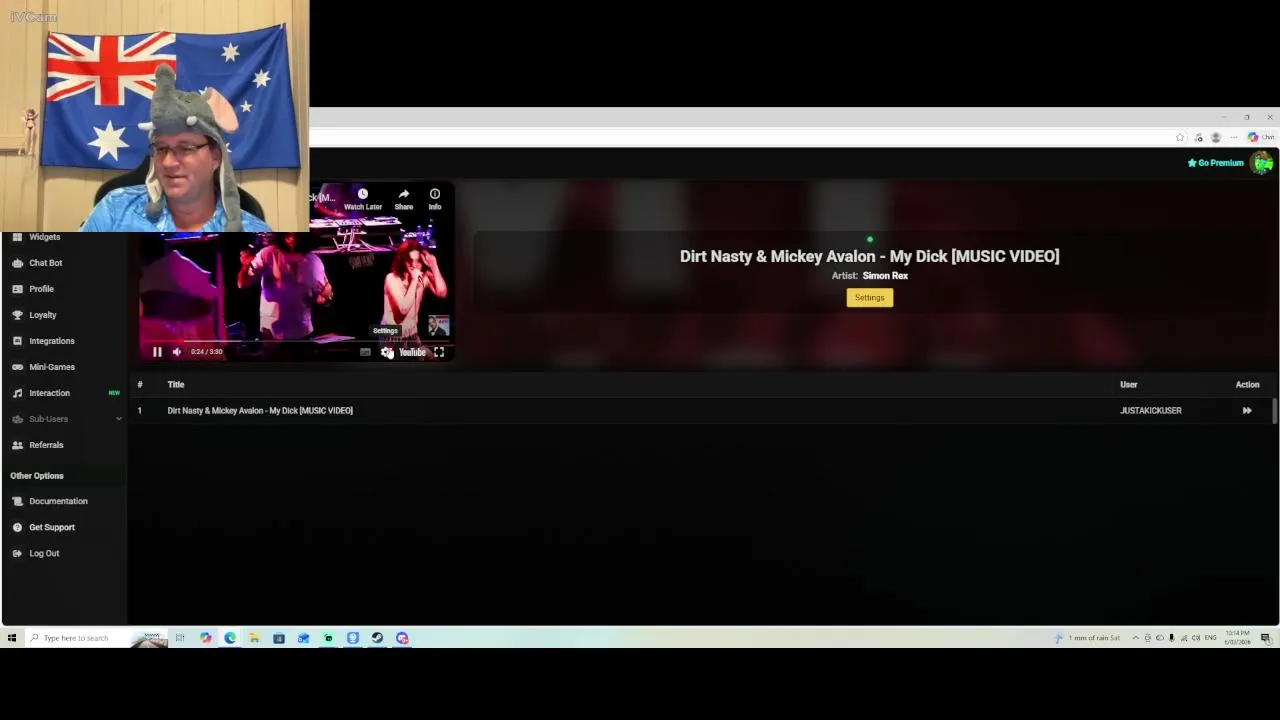Click the Title column header

click(x=176, y=384)
